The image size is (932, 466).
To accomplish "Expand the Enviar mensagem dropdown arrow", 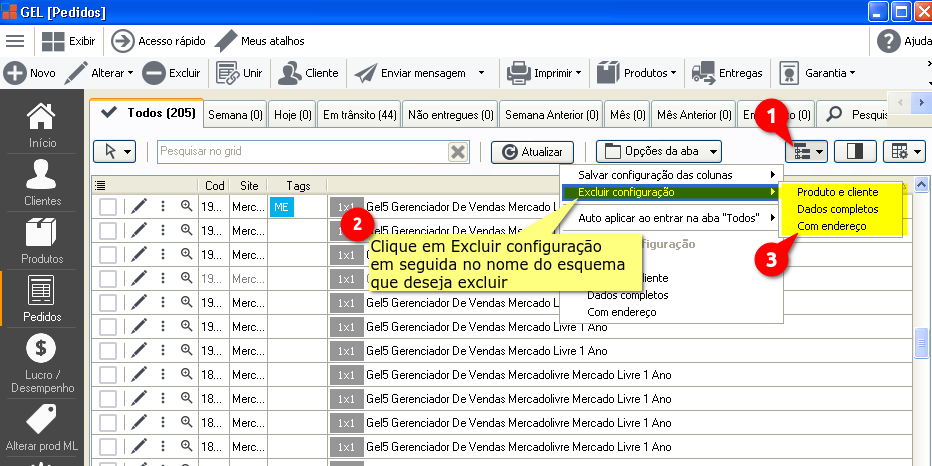I will point(481,73).
